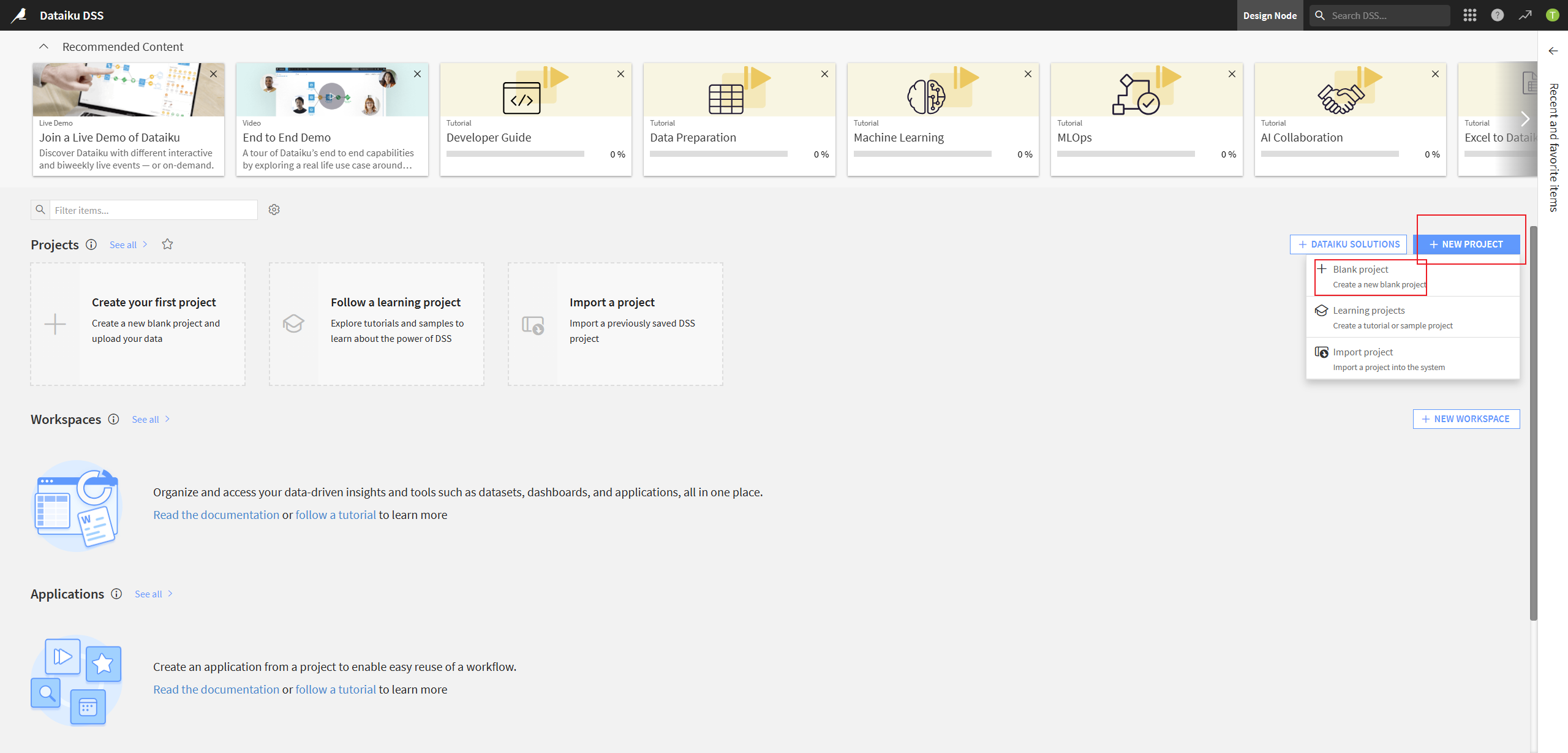Click the Dataiku bird logo

[19, 15]
